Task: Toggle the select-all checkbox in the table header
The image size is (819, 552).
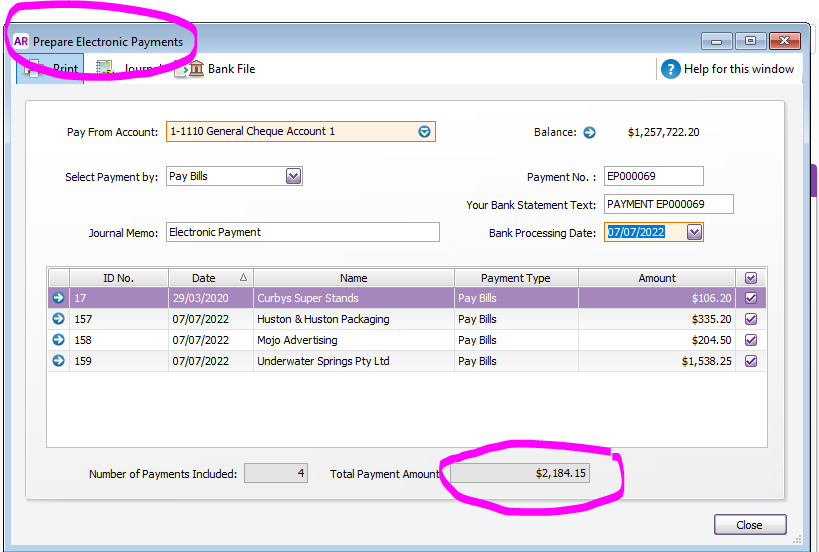Action: point(751,278)
